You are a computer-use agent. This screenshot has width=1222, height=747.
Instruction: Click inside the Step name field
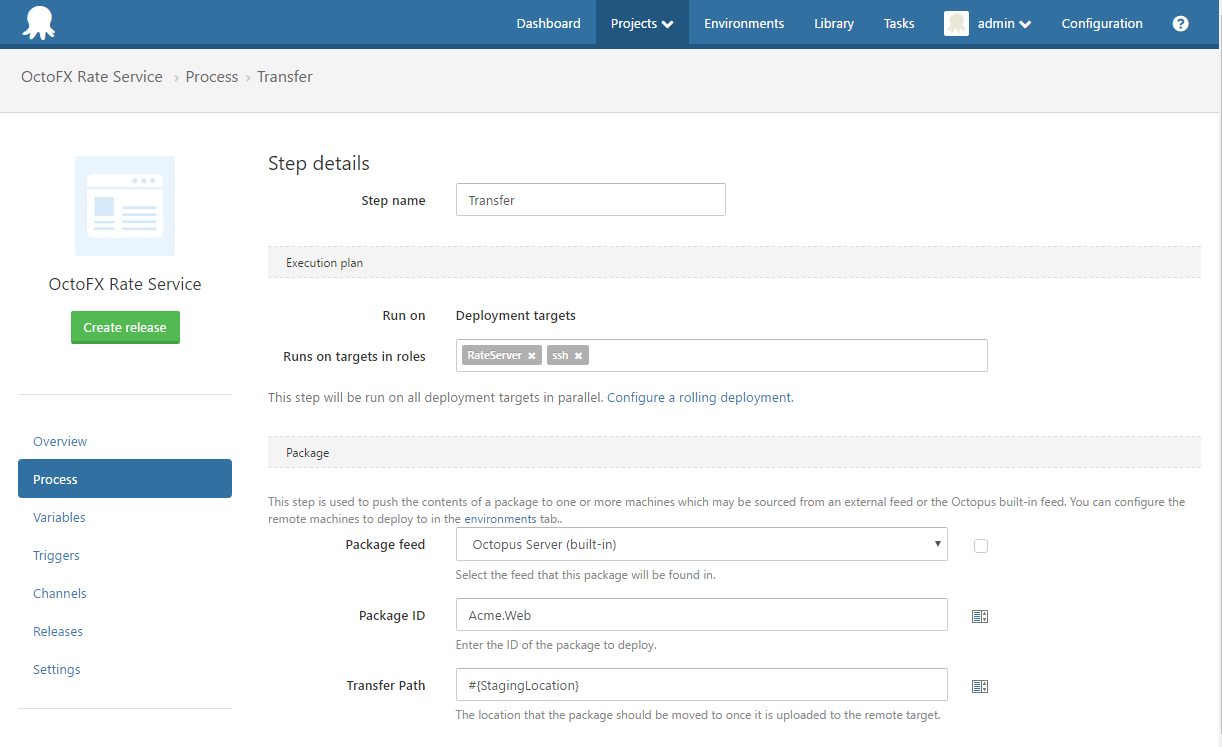(590, 199)
